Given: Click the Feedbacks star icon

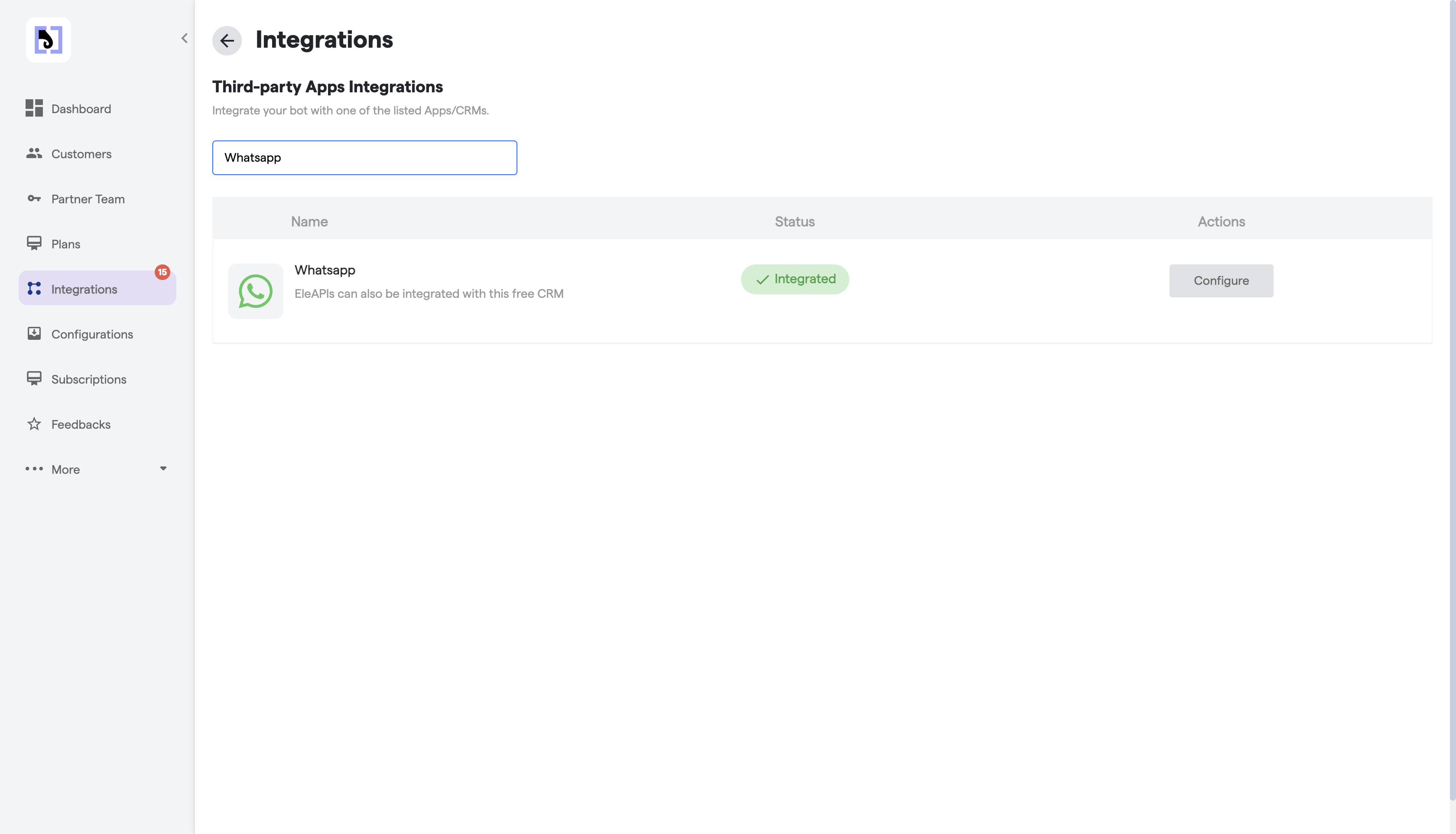Looking at the screenshot, I should click(34, 424).
